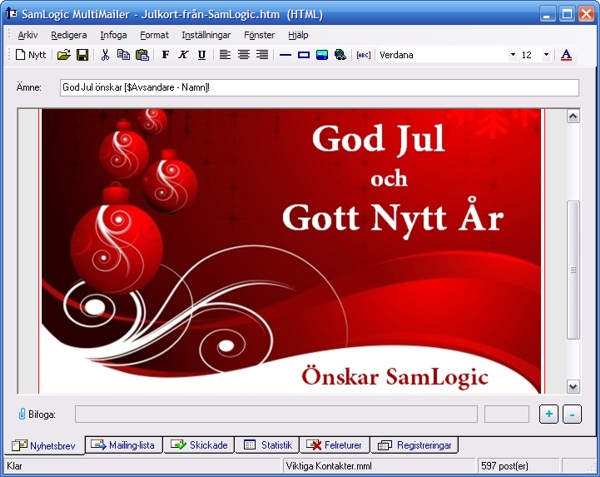Toggle bold with the F icon

[165, 55]
